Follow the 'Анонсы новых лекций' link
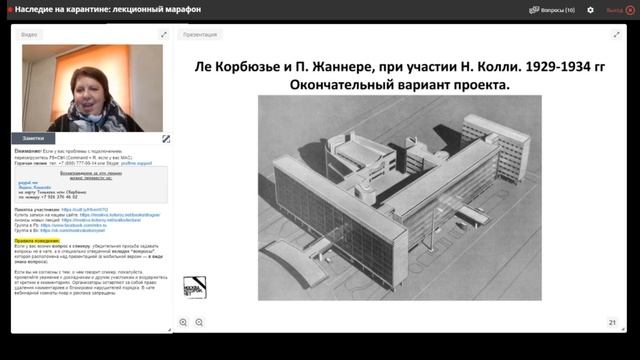This screenshot has width=640, height=360. pyautogui.click(x=101, y=220)
